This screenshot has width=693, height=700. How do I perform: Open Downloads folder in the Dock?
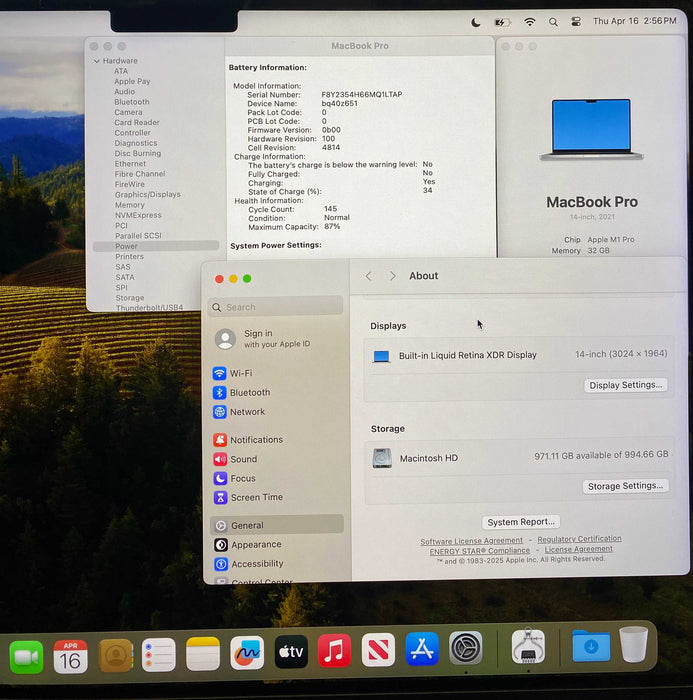[x=591, y=645]
